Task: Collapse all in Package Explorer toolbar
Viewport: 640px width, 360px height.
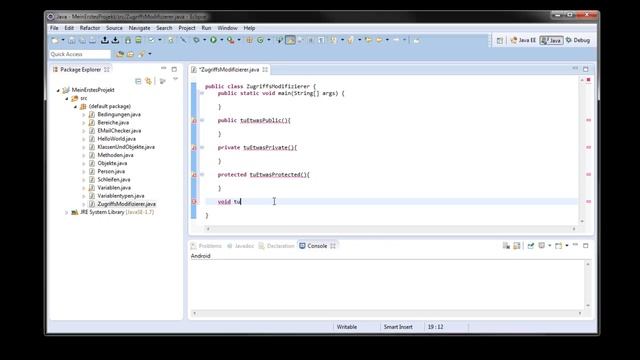Action: coord(138,81)
